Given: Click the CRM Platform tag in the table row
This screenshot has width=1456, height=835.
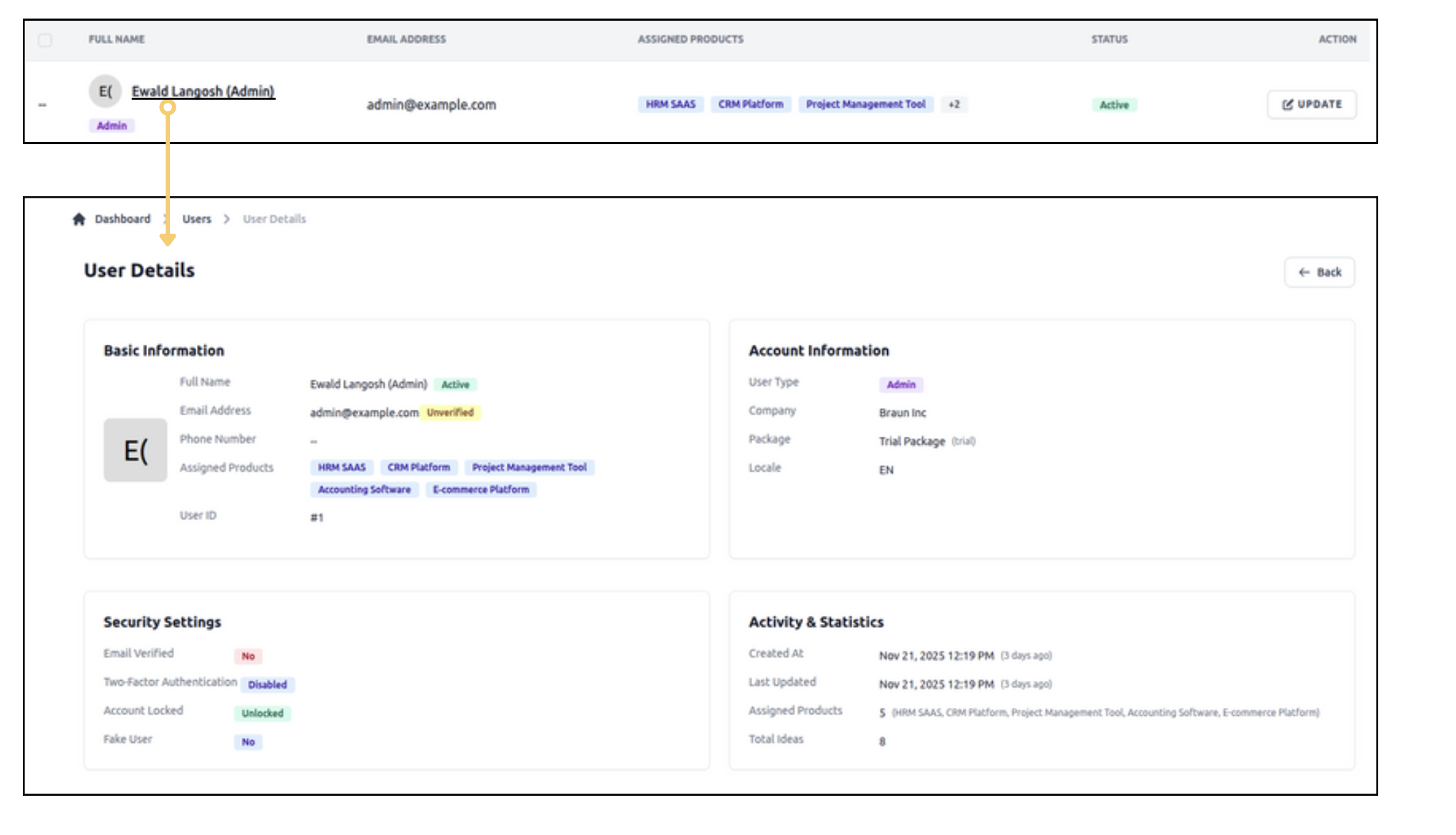Looking at the screenshot, I should [x=750, y=104].
